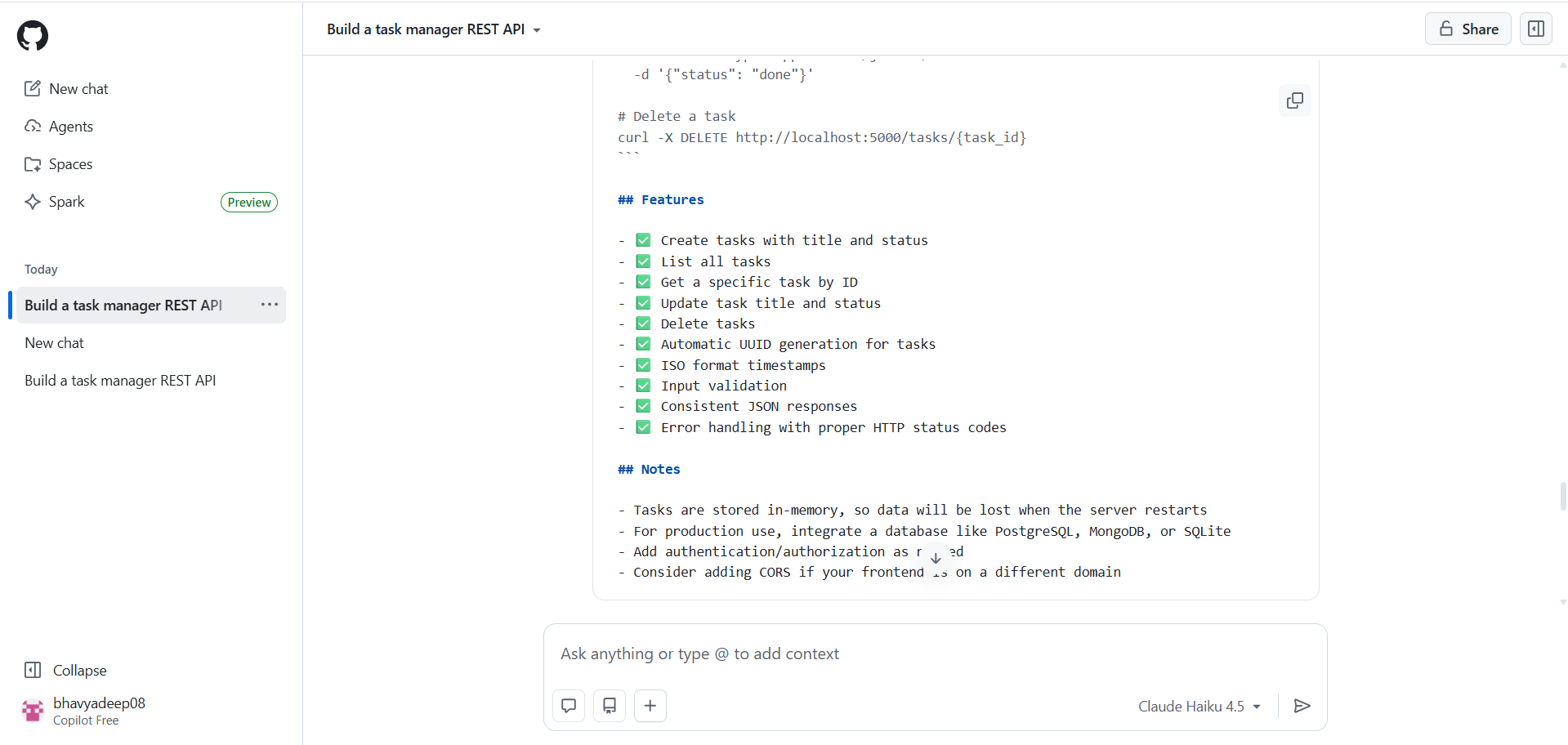1568x745 pixels.
Task: Open options menu for the active chat
Action: [x=269, y=304]
